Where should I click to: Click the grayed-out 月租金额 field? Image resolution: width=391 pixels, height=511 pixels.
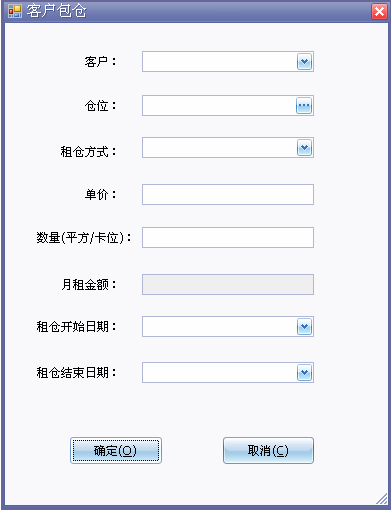coord(228,285)
